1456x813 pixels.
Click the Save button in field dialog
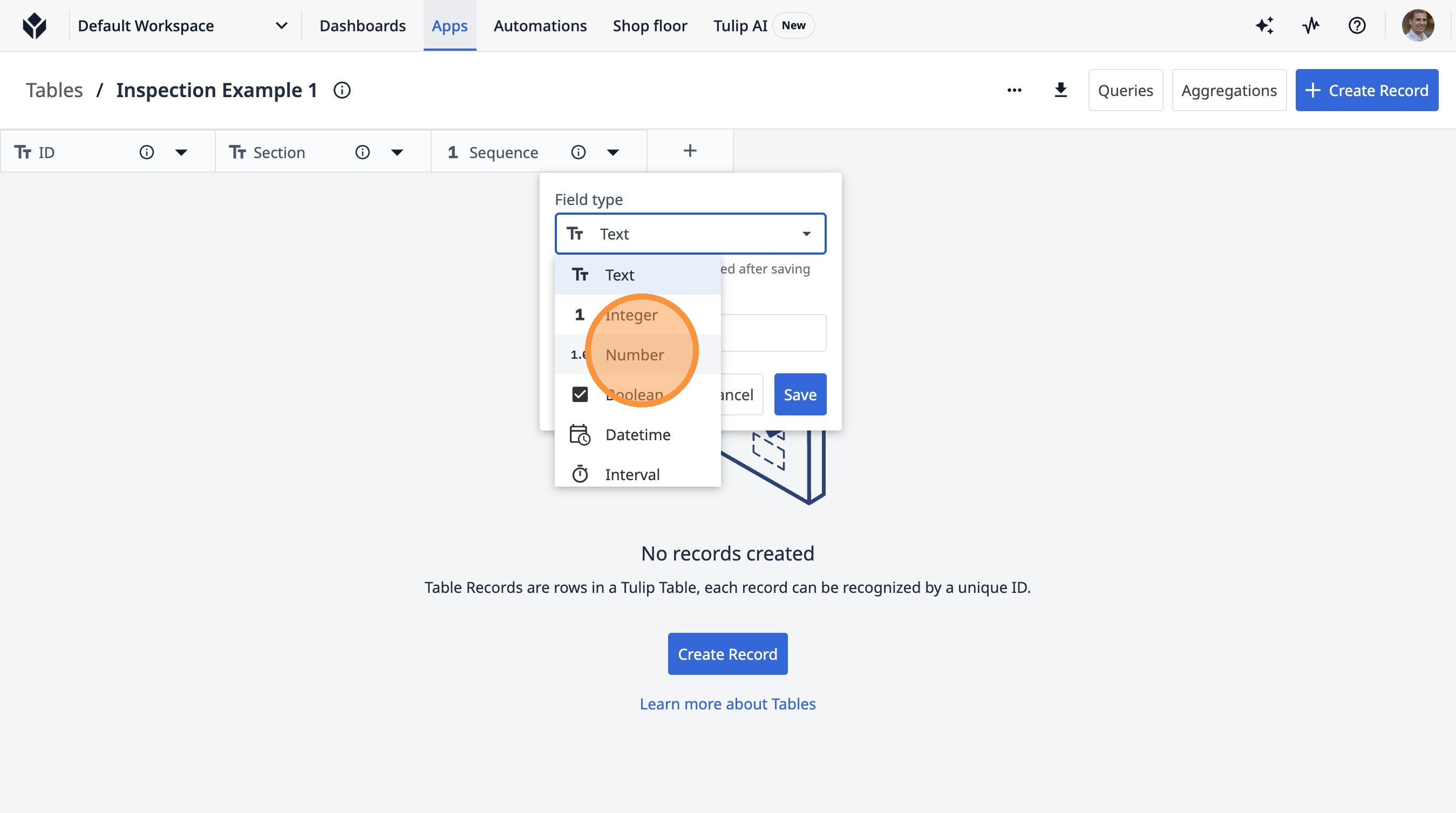799,394
